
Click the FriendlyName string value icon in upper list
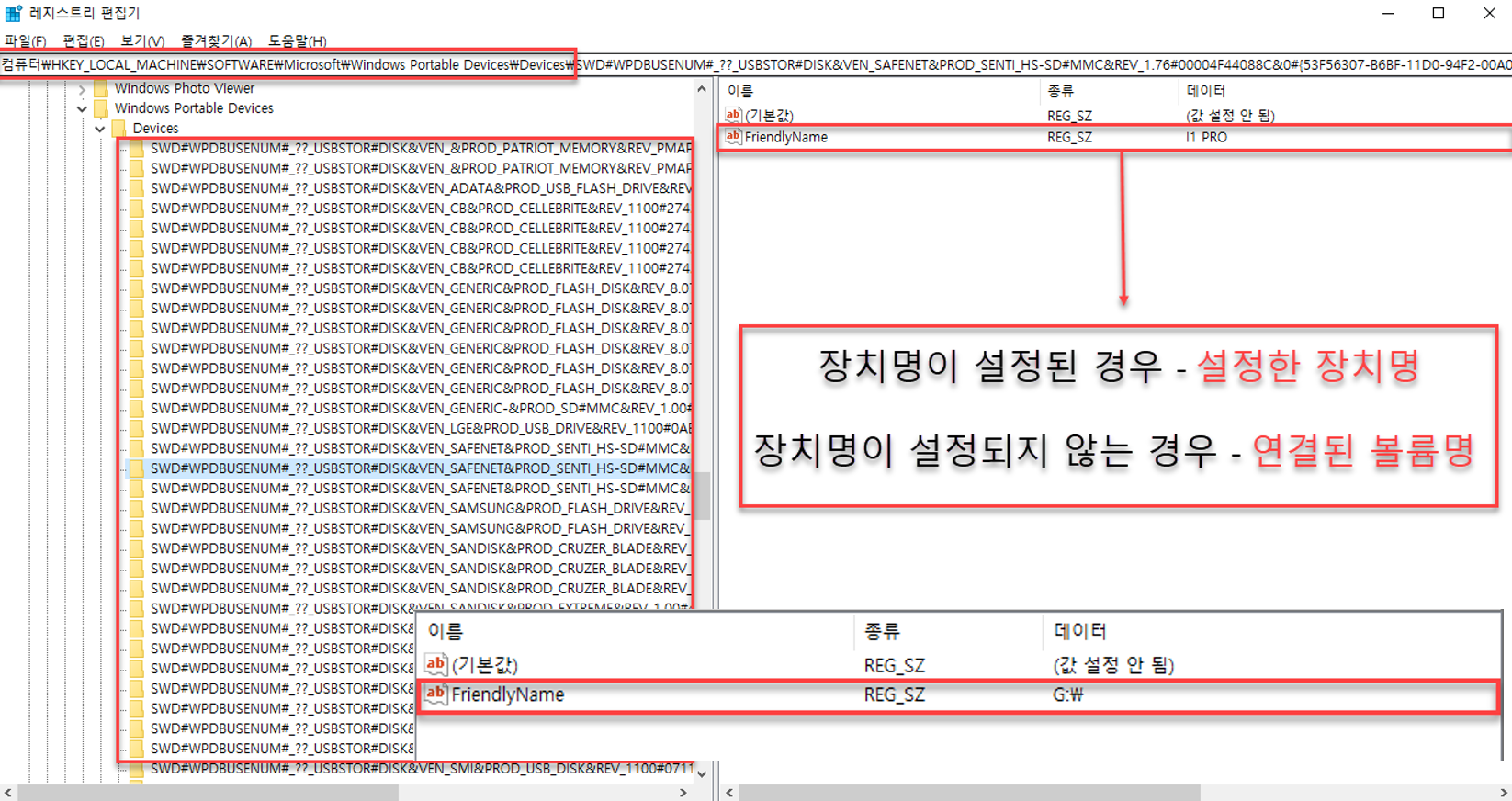pyautogui.click(x=733, y=137)
